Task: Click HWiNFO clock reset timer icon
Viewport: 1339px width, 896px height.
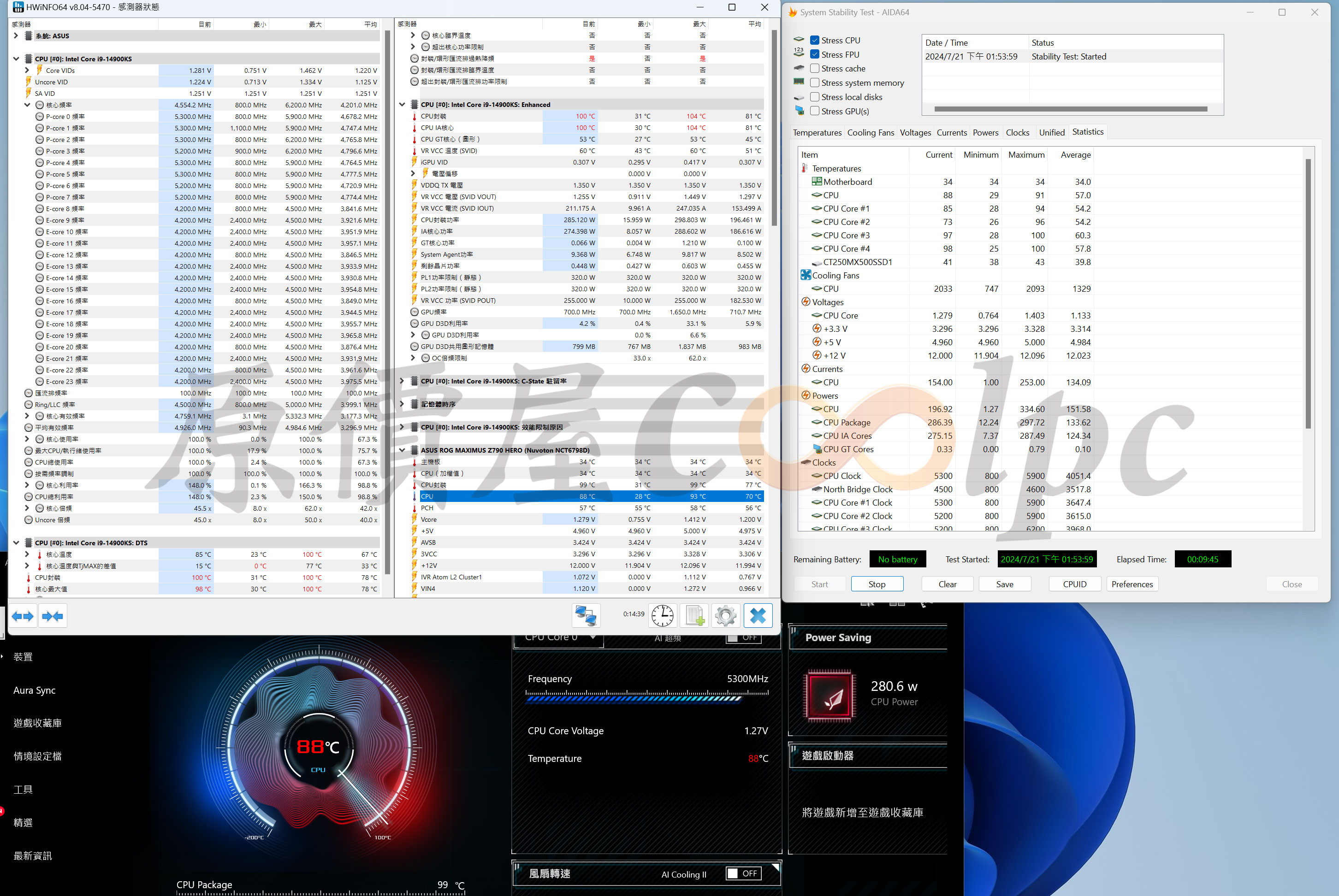Action: click(663, 615)
